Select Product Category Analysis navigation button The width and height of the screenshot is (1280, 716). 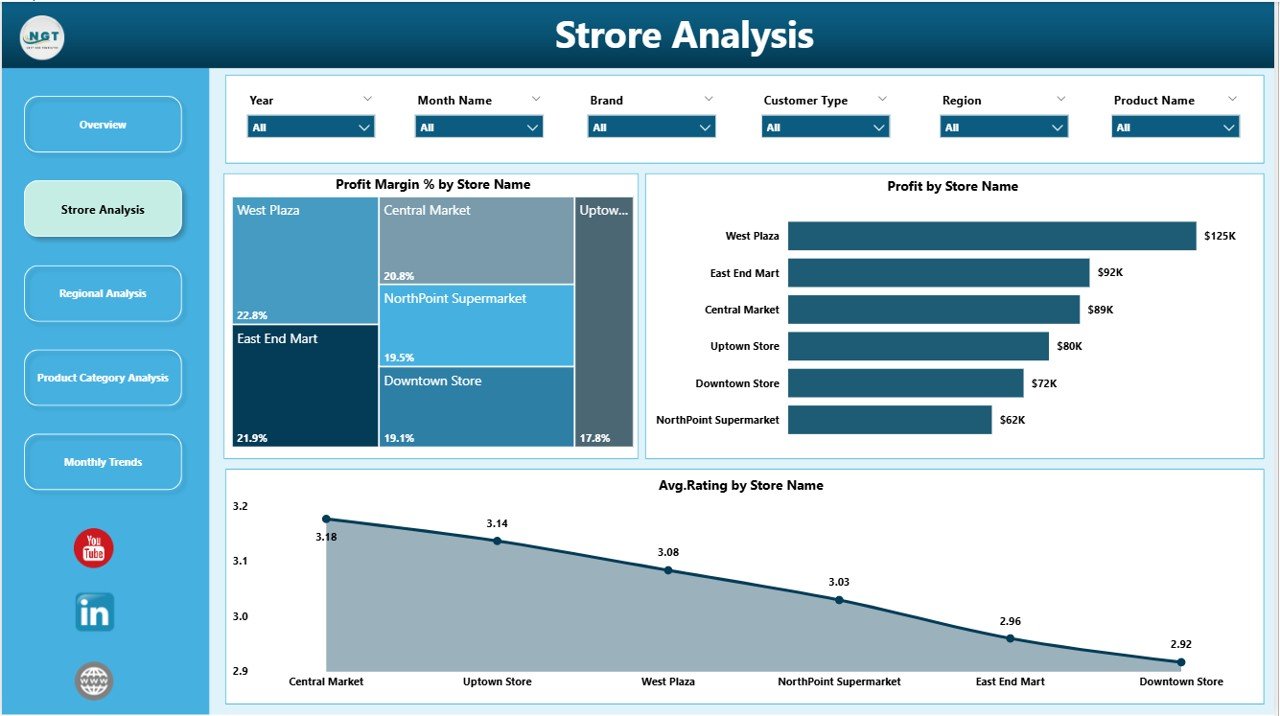tap(102, 377)
